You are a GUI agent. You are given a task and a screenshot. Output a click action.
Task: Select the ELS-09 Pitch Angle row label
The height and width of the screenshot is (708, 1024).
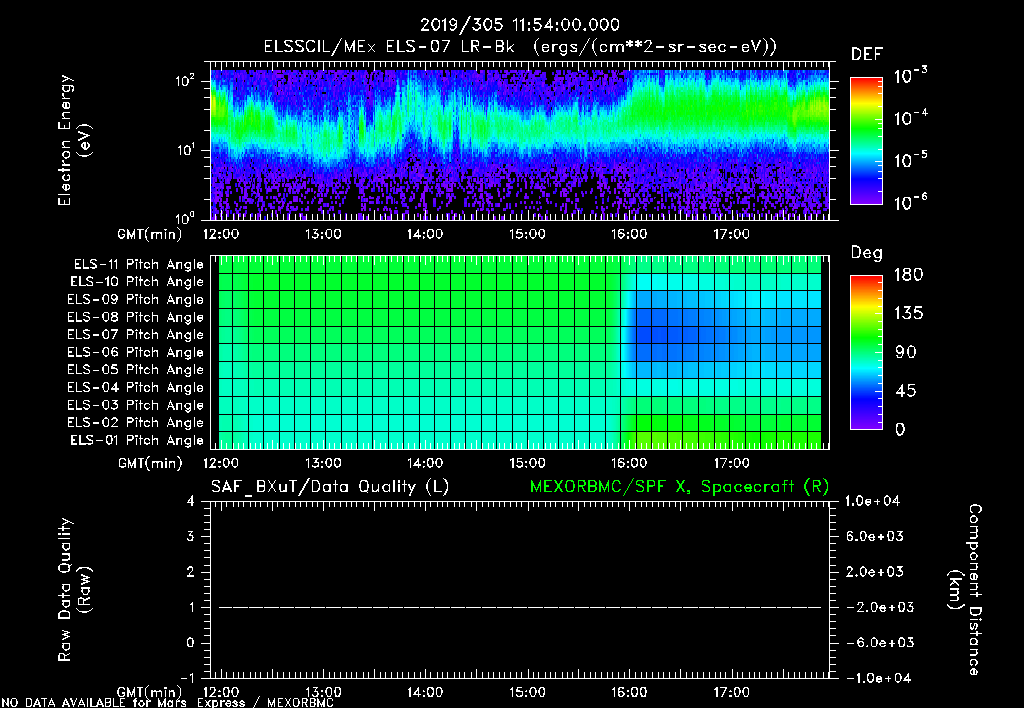pos(136,300)
